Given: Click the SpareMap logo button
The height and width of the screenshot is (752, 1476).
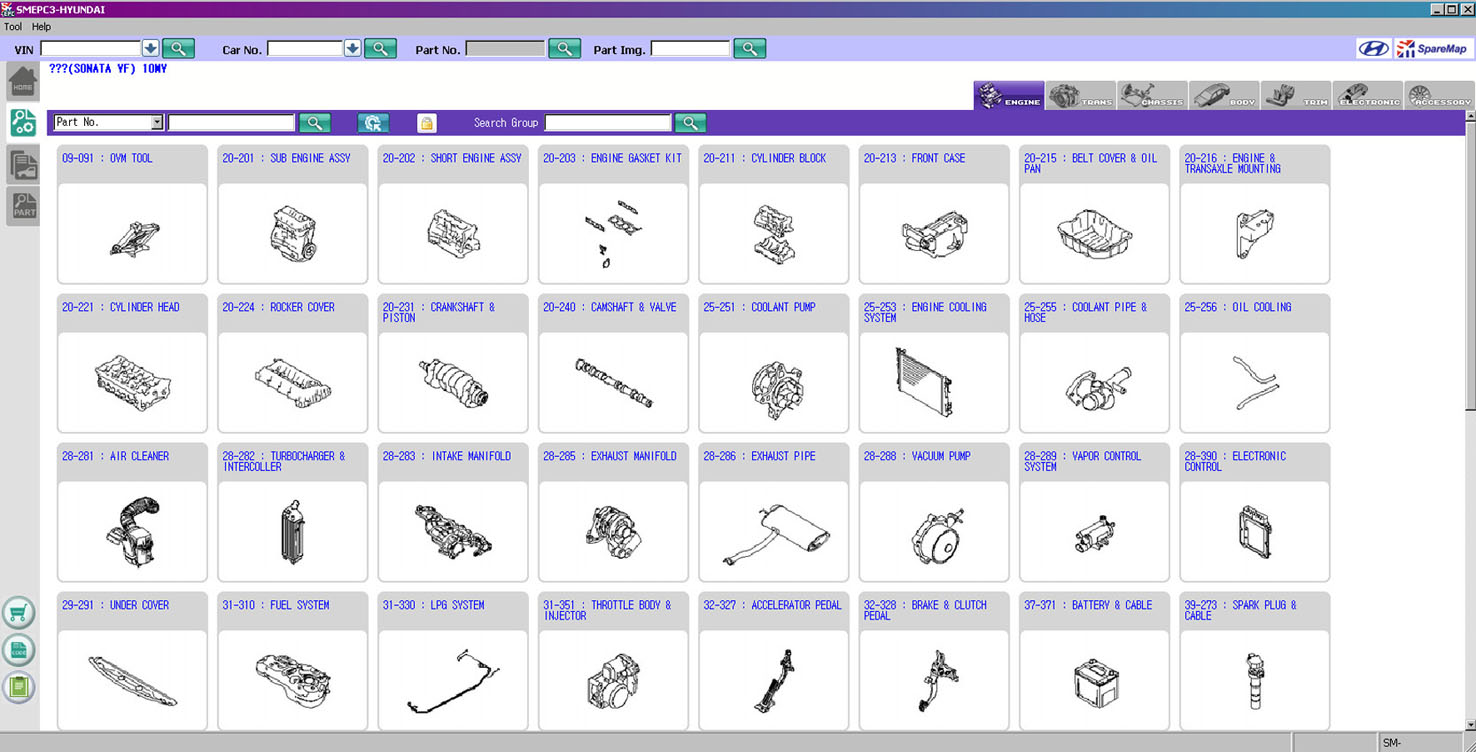Looking at the screenshot, I should tap(1432, 48).
